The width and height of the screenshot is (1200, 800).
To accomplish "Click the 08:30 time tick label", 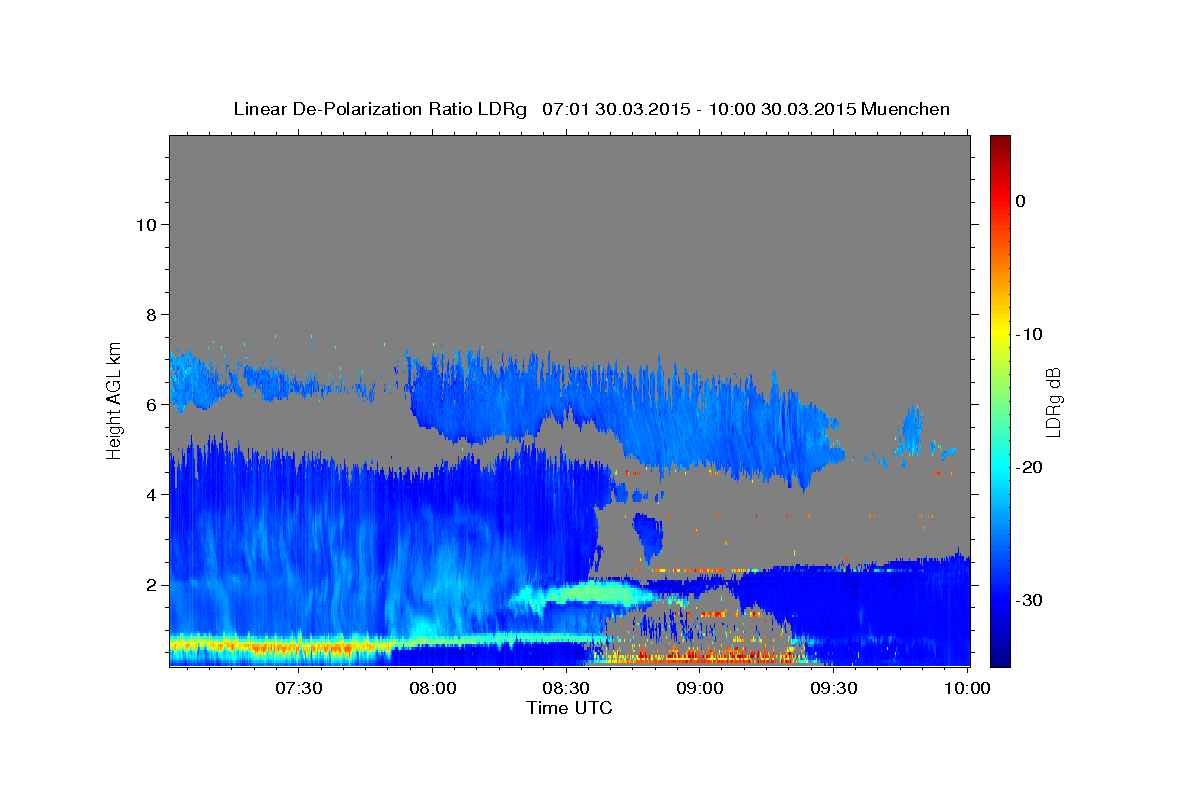I will (x=566, y=688).
